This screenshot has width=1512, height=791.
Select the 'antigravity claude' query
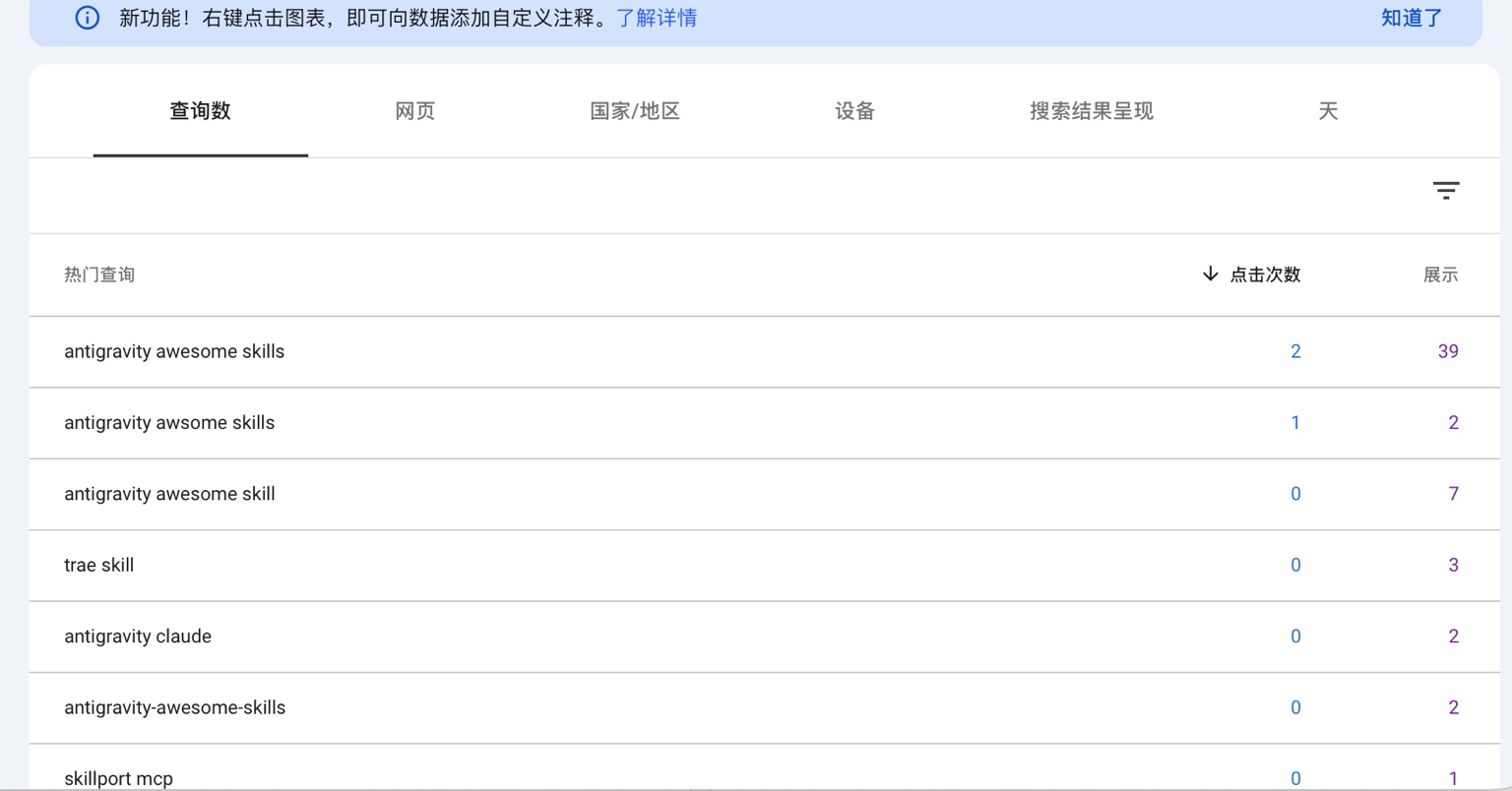138,637
